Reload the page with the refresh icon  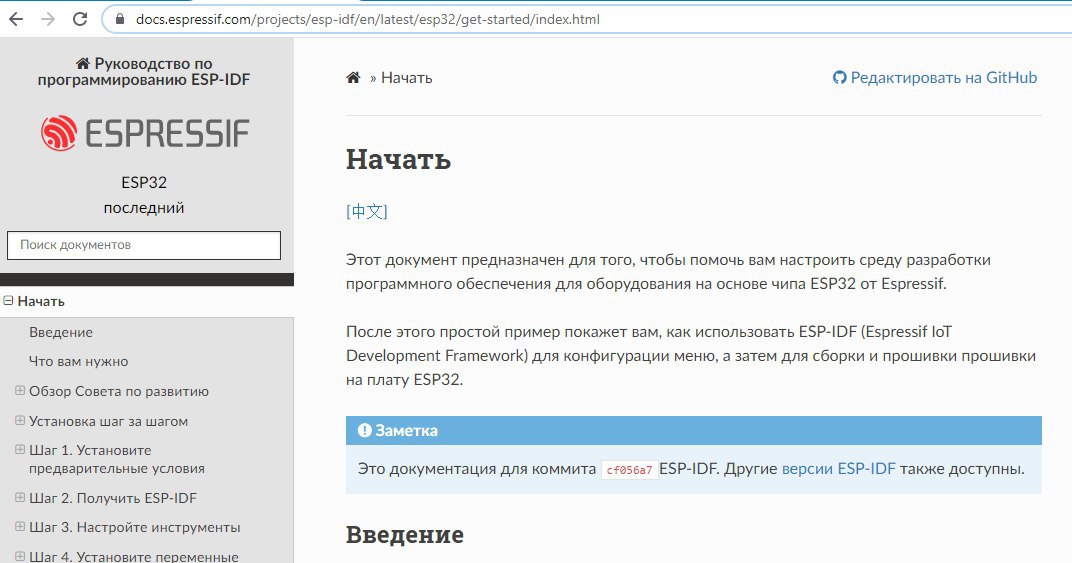(x=80, y=19)
